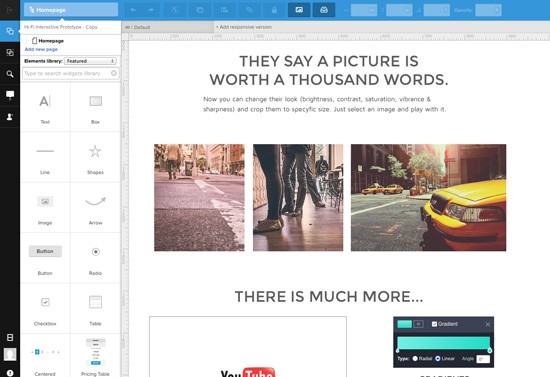Image resolution: width=550 pixels, height=377 pixels.
Task: Click the teal gradient color swatch
Action: pos(404,324)
